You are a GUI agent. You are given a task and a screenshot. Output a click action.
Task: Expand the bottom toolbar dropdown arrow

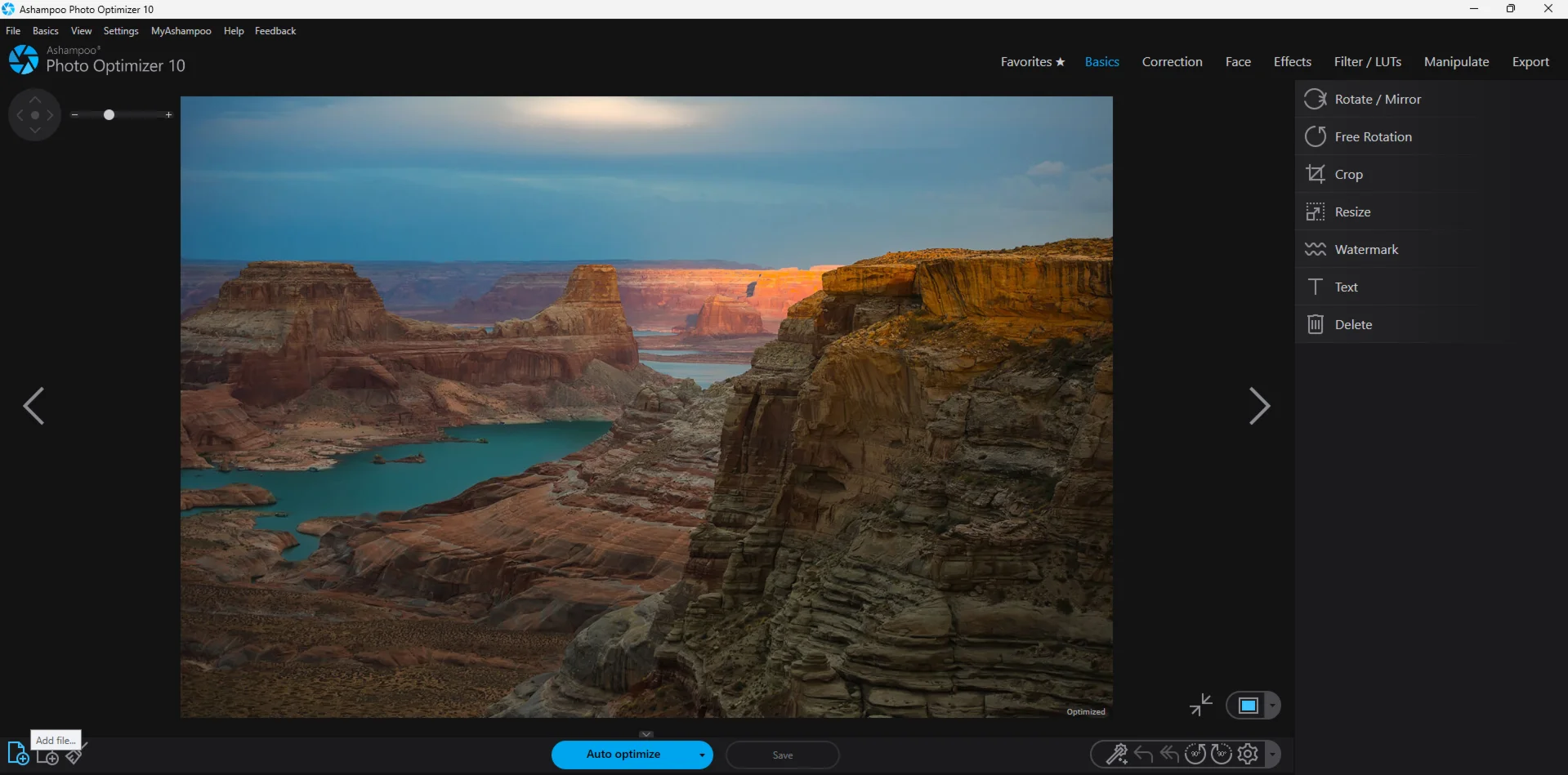1272,754
